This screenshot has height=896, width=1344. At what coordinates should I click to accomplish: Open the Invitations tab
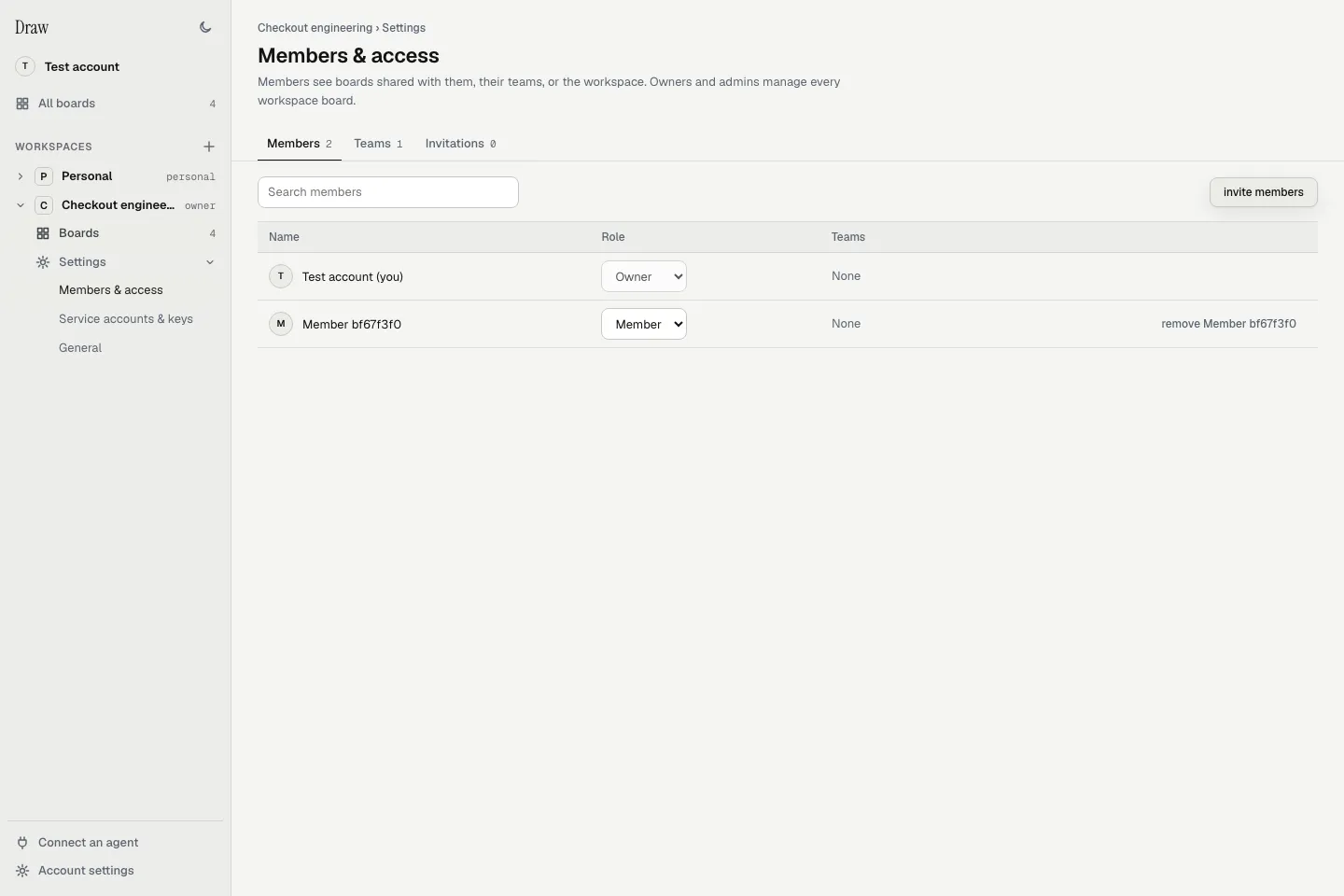460,144
